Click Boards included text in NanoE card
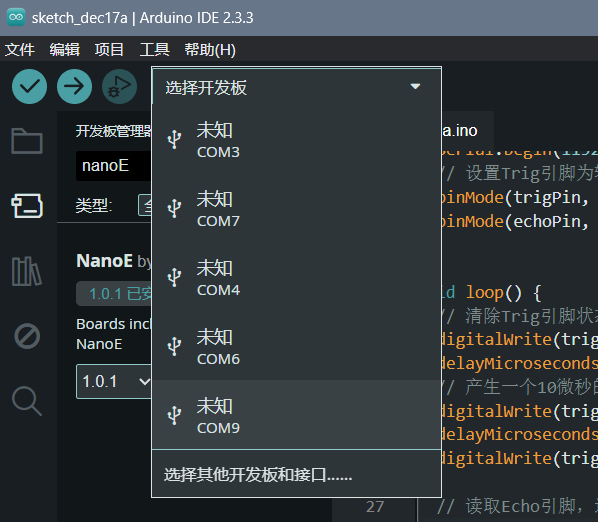The width and height of the screenshot is (598, 522). pyautogui.click(x=114, y=324)
